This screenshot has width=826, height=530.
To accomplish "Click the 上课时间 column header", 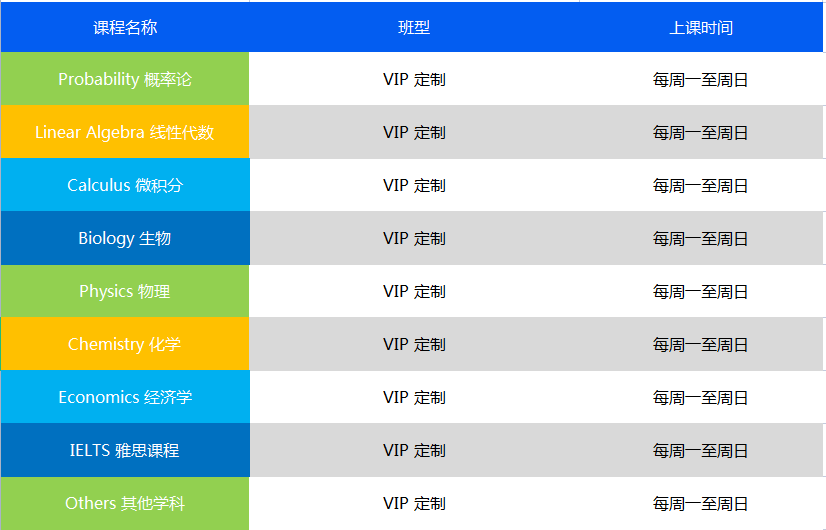I will [701, 27].
